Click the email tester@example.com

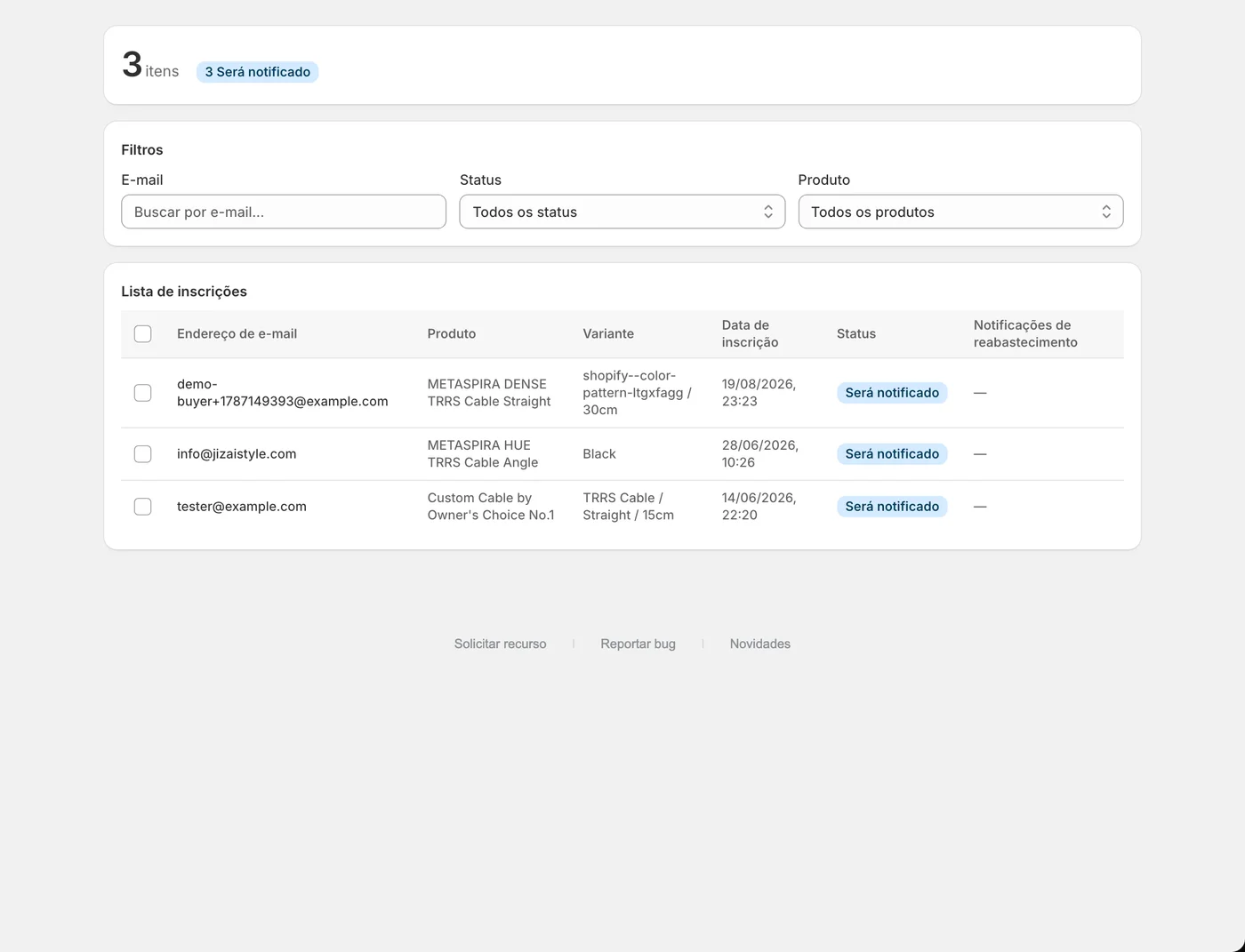point(241,507)
